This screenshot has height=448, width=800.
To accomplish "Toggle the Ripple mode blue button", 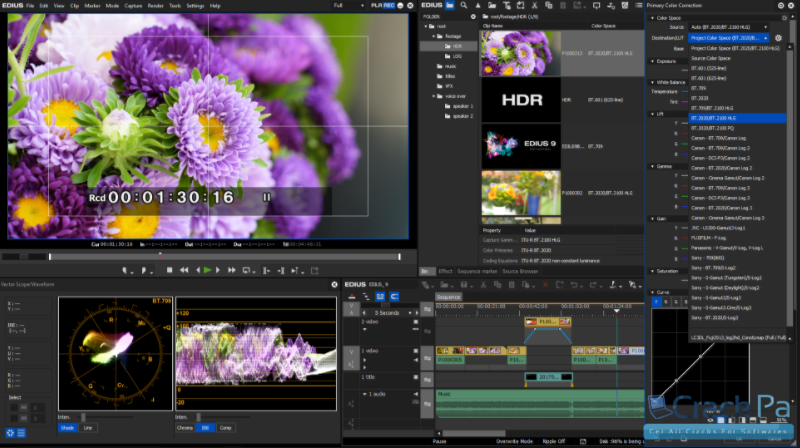I will pyautogui.click(x=380, y=296).
